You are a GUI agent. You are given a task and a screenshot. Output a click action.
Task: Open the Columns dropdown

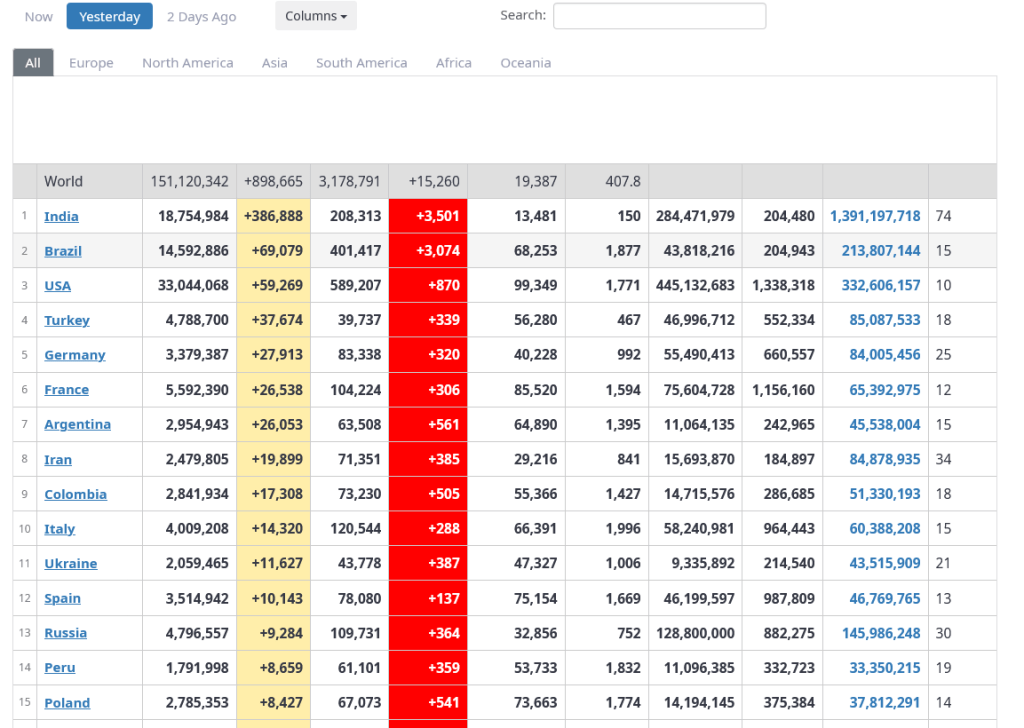pyautogui.click(x=316, y=16)
